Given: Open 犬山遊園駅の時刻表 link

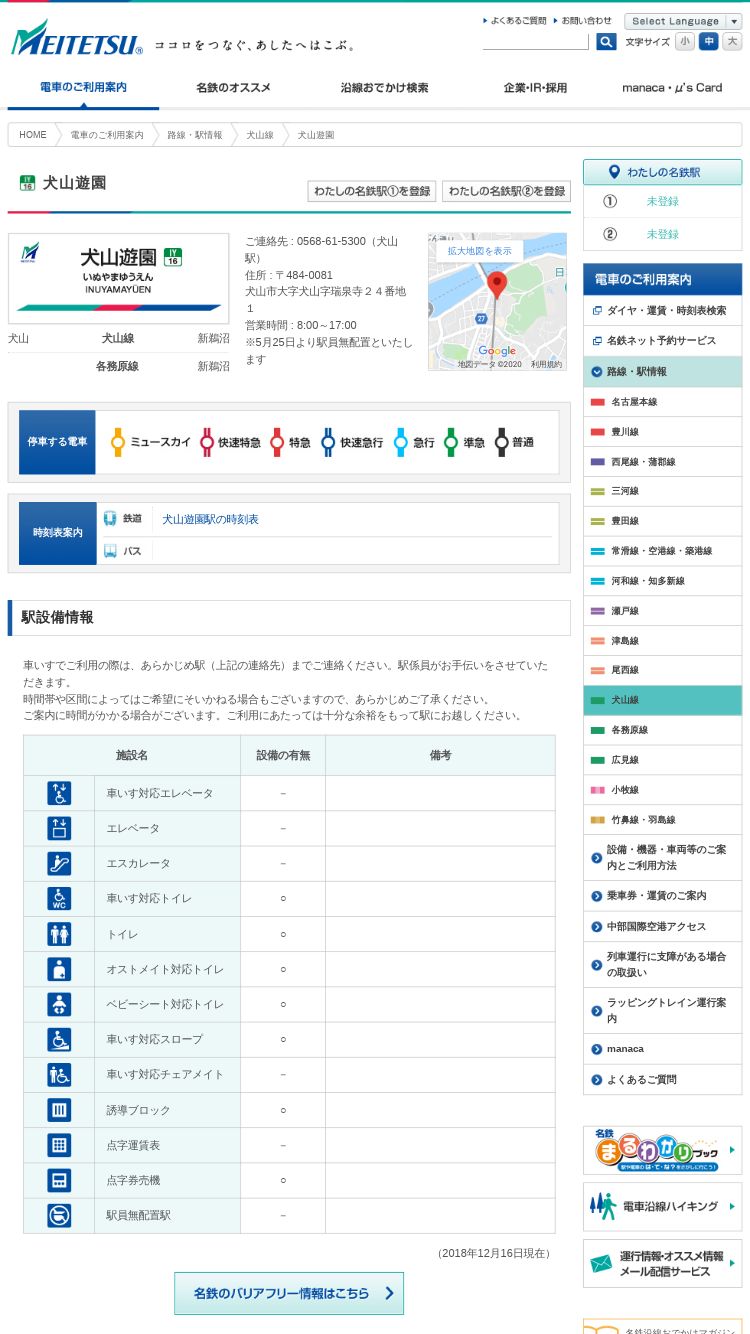Looking at the screenshot, I should tap(210, 519).
